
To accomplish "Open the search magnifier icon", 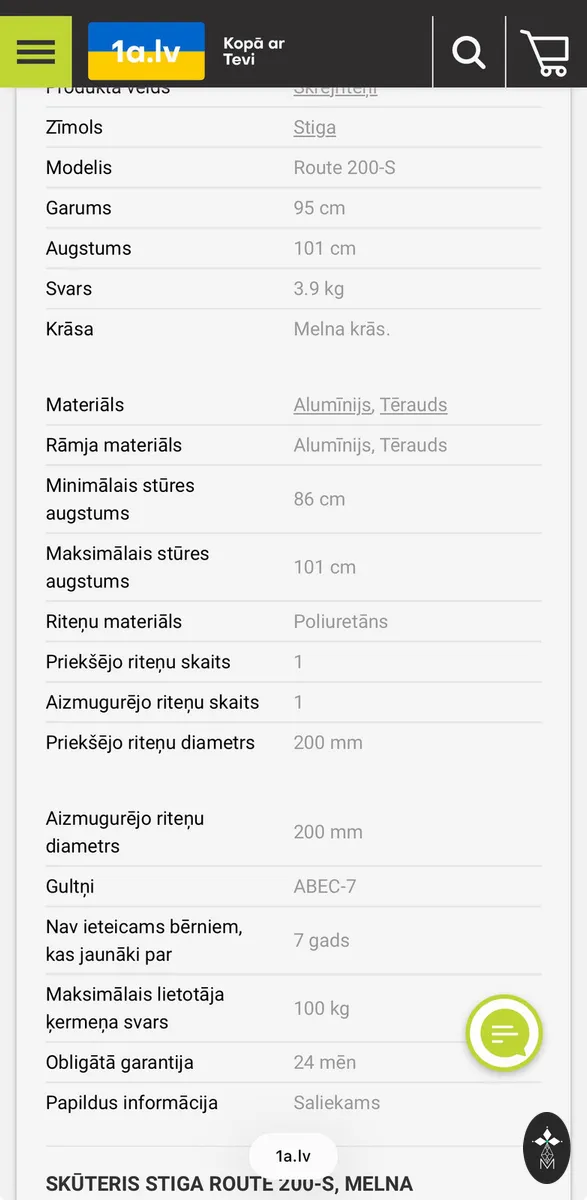I will tap(468, 51).
